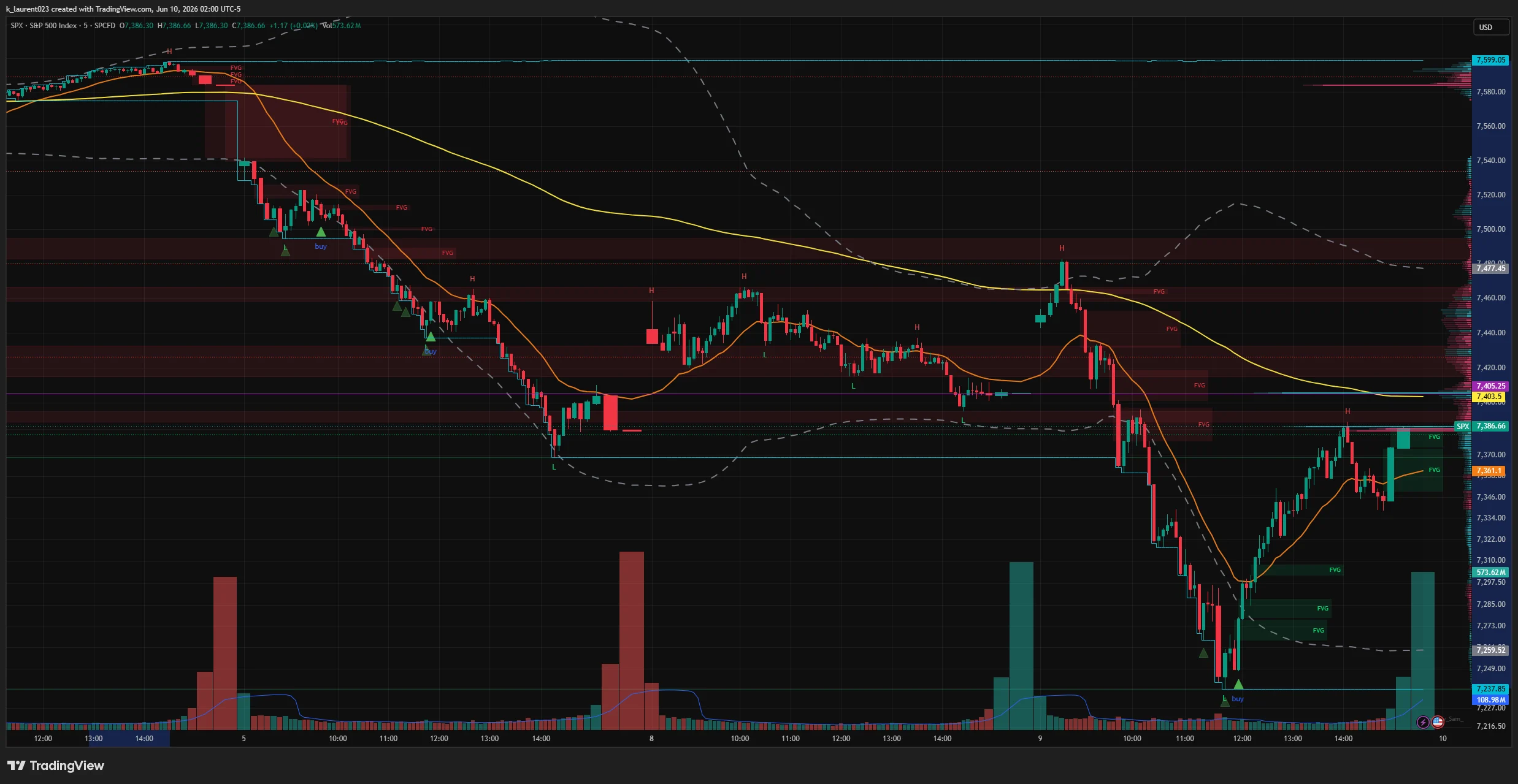The height and width of the screenshot is (784, 1518).
Task: Click the blue 108.98M volume average label
Action: click(x=1490, y=700)
